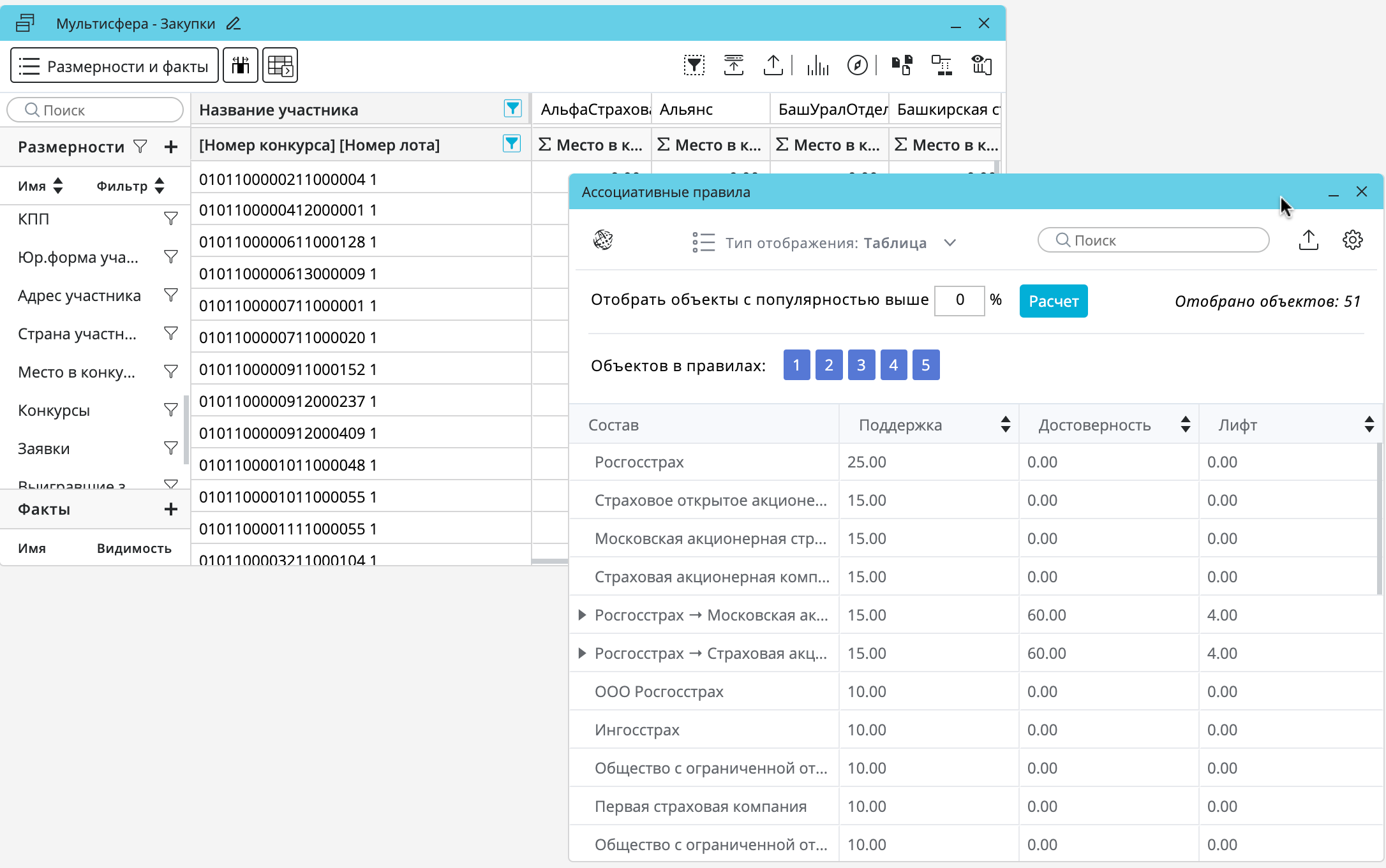Image resolution: width=1386 pixels, height=868 pixels.
Task: Expand rule Росгосстрах → Страховая акц...
Action: click(x=582, y=654)
